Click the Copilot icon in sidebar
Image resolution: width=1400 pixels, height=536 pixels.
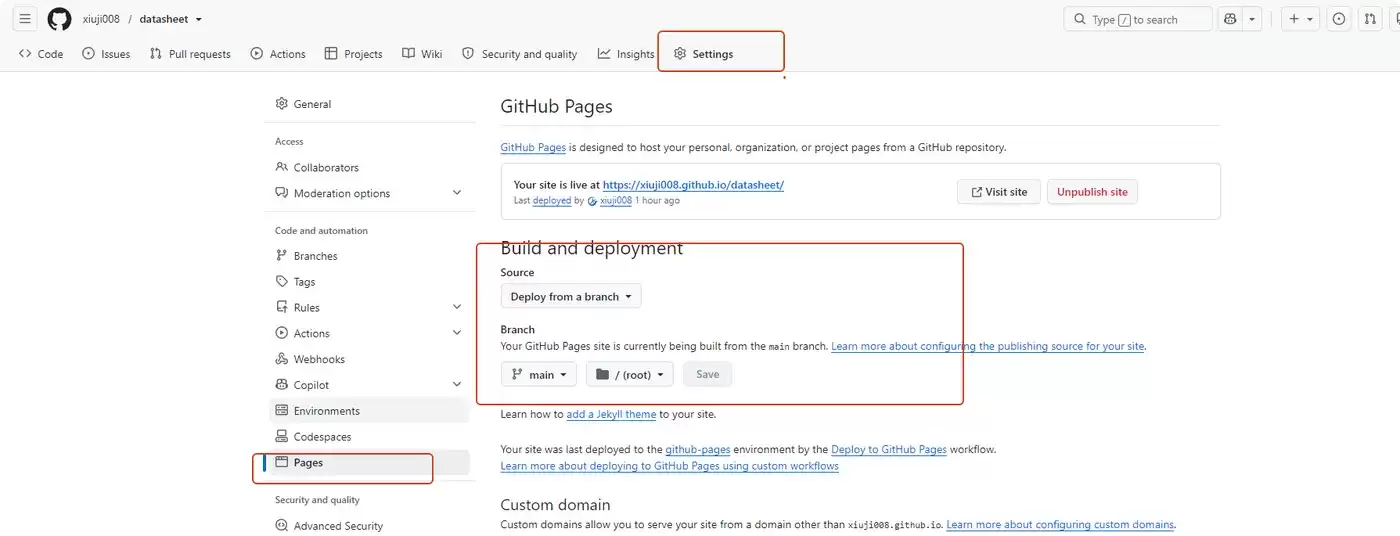tap(282, 385)
